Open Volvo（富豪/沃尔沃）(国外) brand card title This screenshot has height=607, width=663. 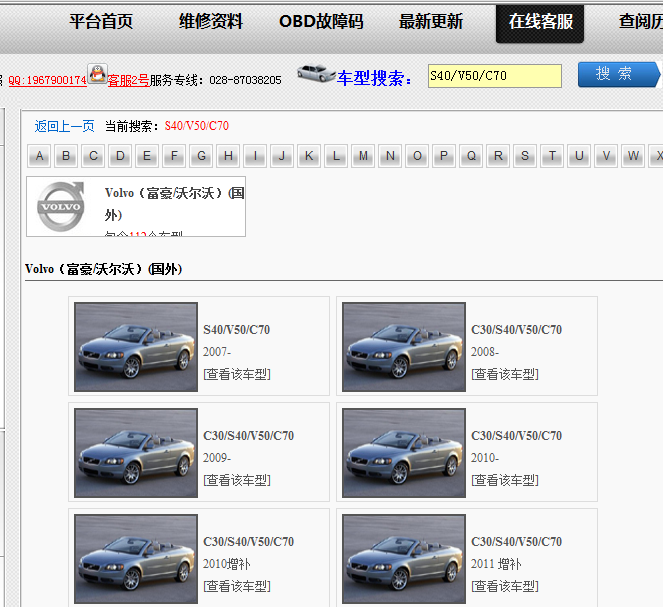point(174,204)
